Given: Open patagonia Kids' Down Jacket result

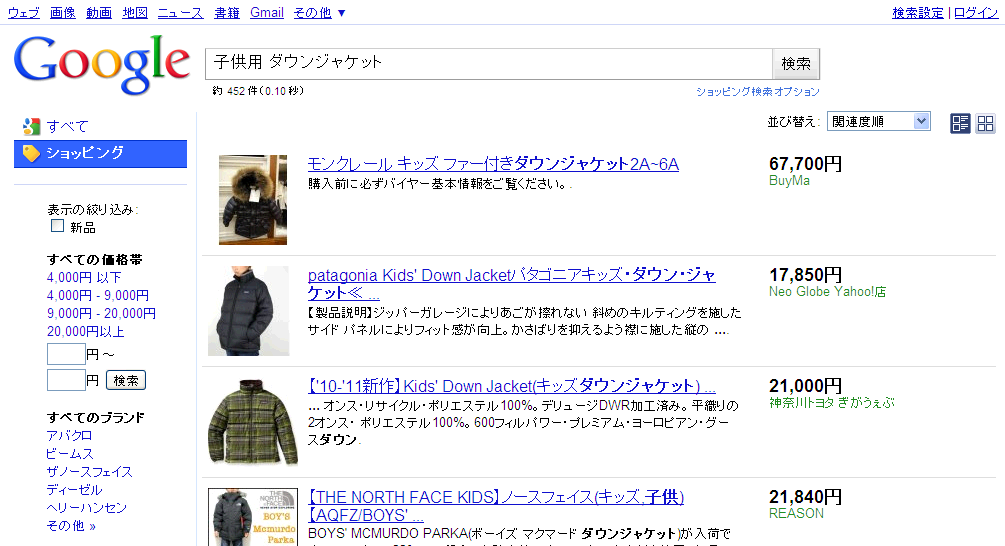Looking at the screenshot, I should click(x=511, y=284).
